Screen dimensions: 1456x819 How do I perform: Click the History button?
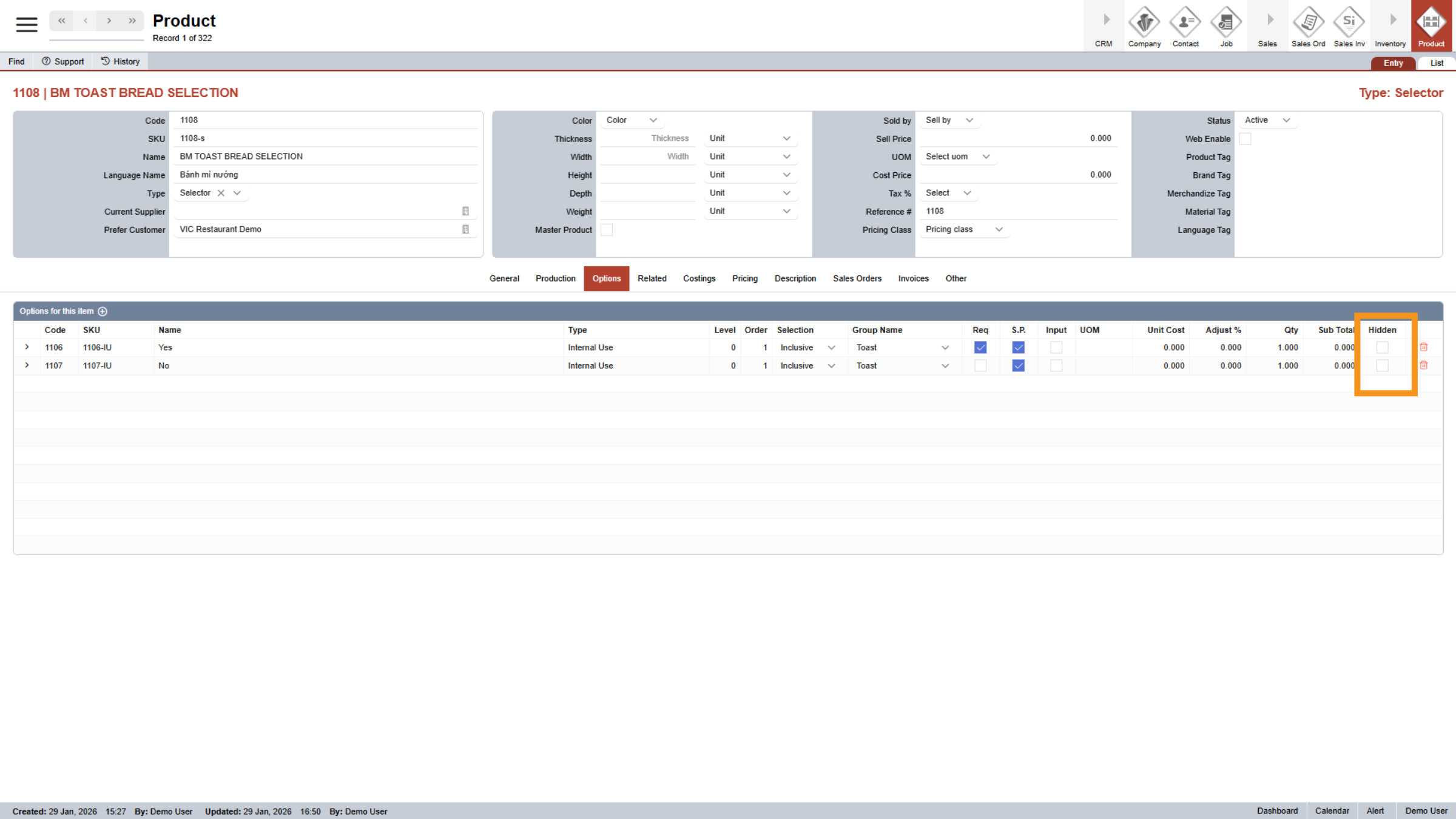[120, 61]
